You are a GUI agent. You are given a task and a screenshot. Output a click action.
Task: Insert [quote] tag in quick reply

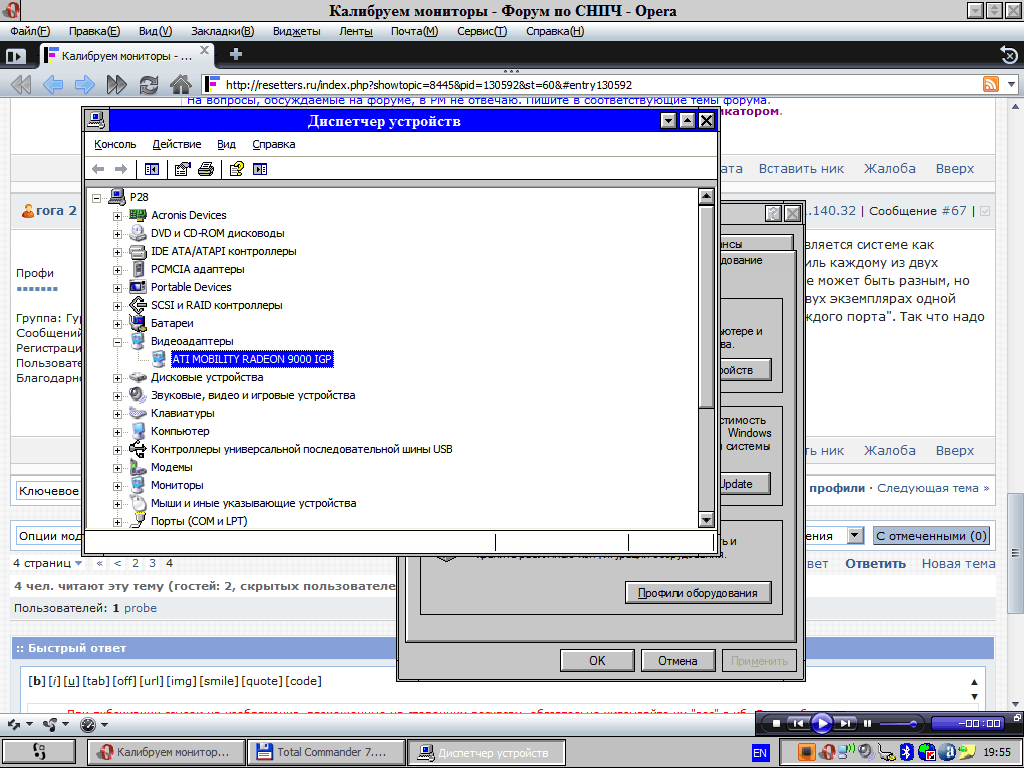pos(262,681)
